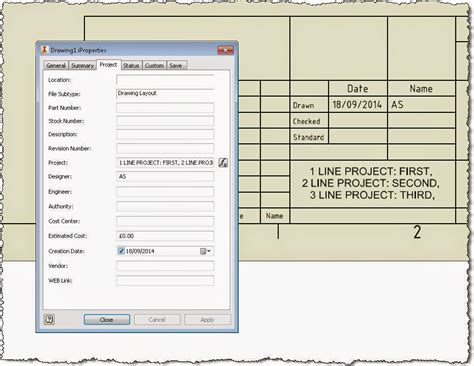Click the Checked label in title block

coord(307,121)
